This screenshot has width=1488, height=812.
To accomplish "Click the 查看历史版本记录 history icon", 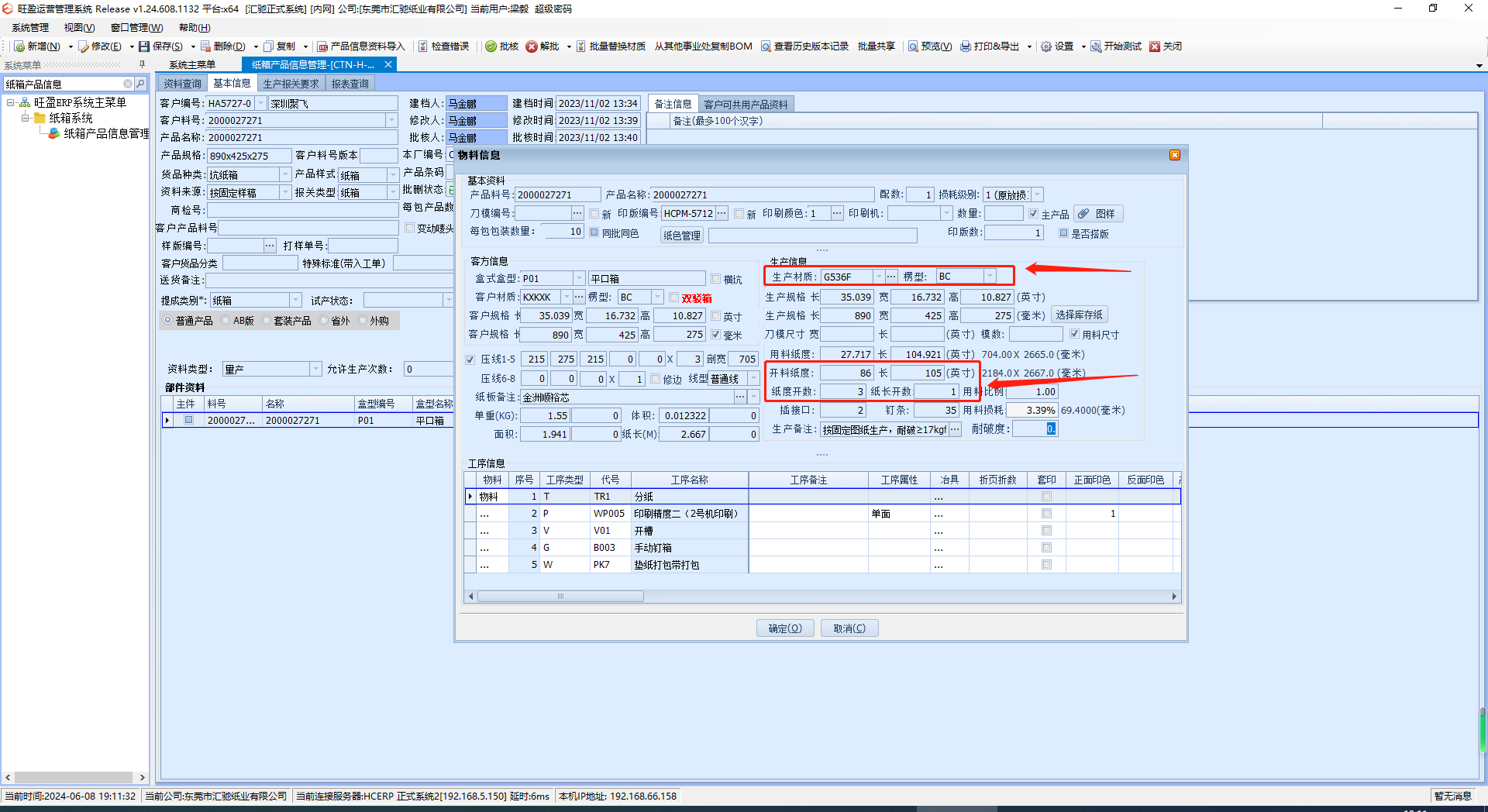I will coord(766,46).
